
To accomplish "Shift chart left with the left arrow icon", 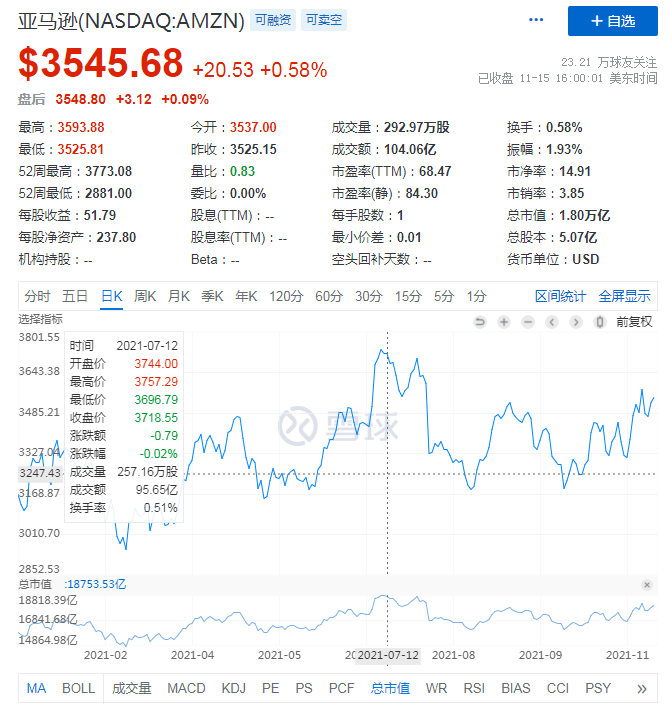I will (x=552, y=322).
